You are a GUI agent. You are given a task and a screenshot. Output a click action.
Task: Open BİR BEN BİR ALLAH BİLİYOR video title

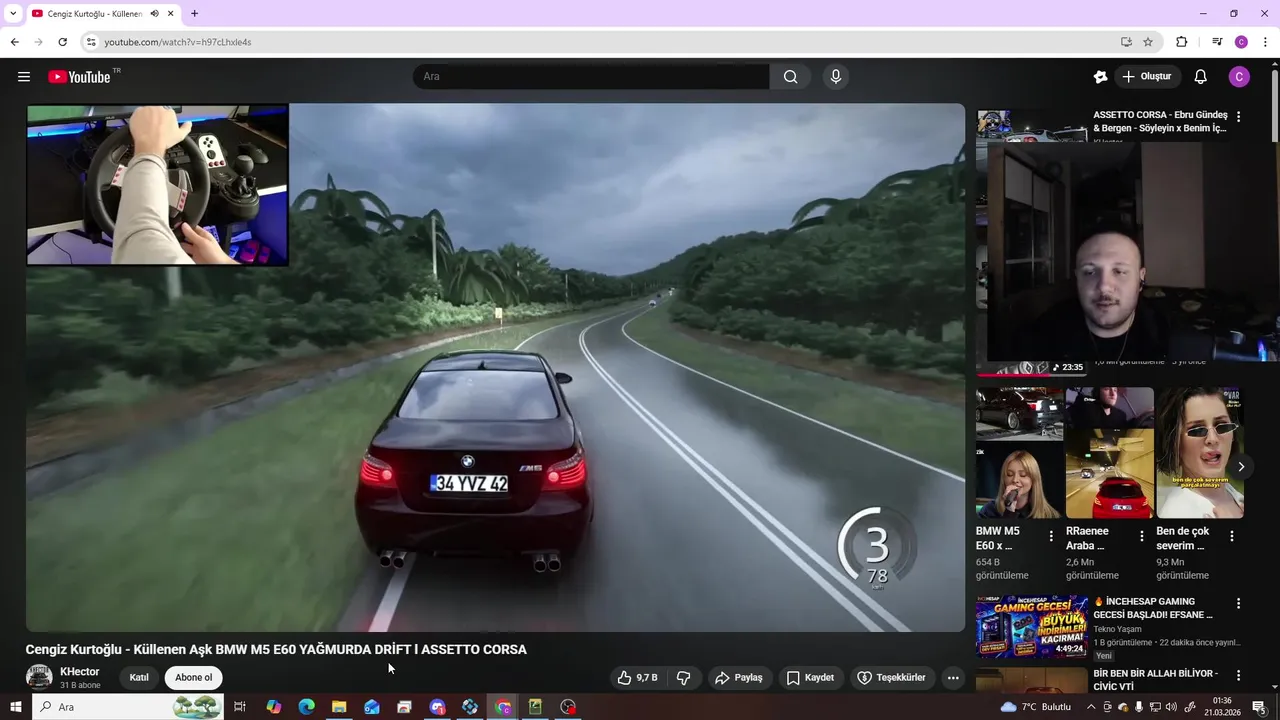(1155, 680)
